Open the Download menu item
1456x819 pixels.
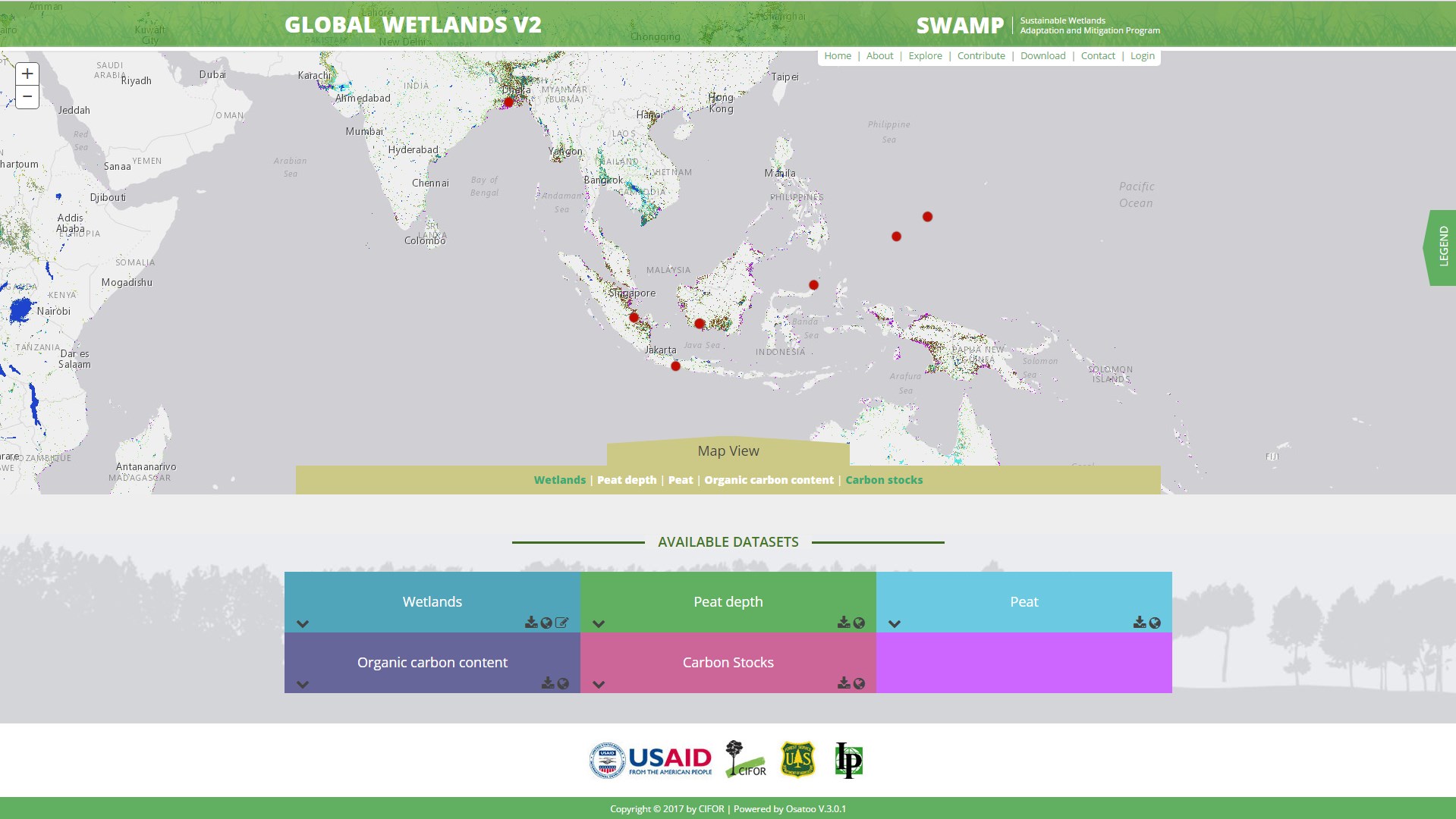(x=1043, y=56)
